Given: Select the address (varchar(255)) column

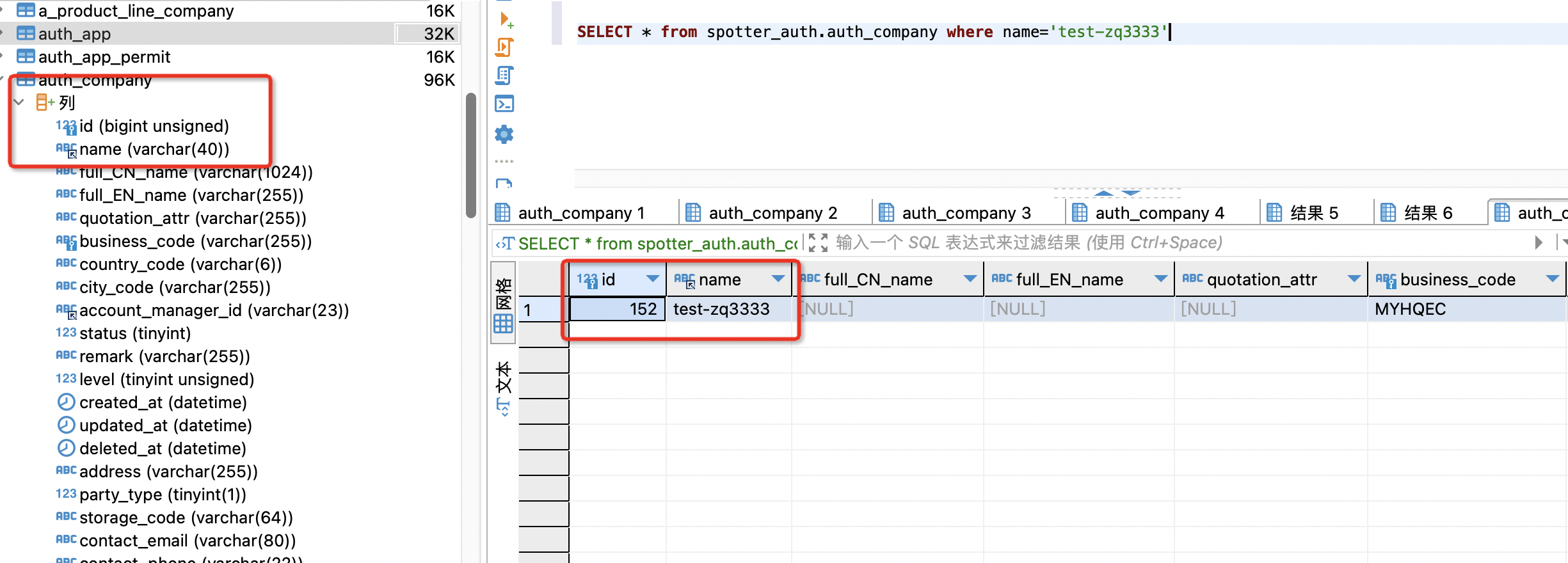Looking at the screenshot, I should (168, 472).
